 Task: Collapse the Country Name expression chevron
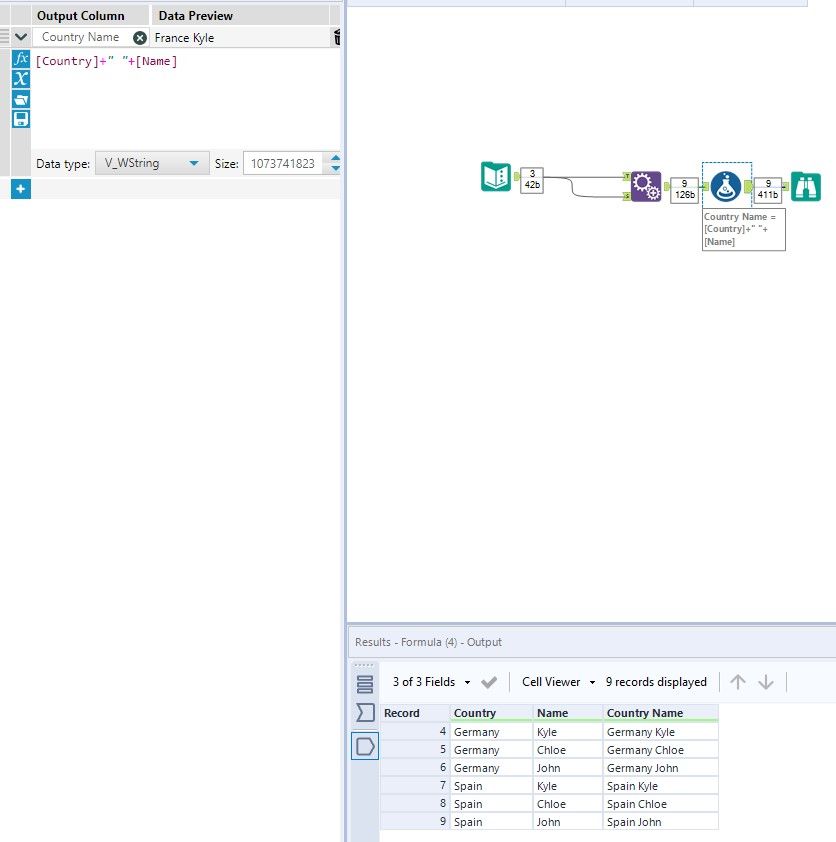[x=21, y=37]
